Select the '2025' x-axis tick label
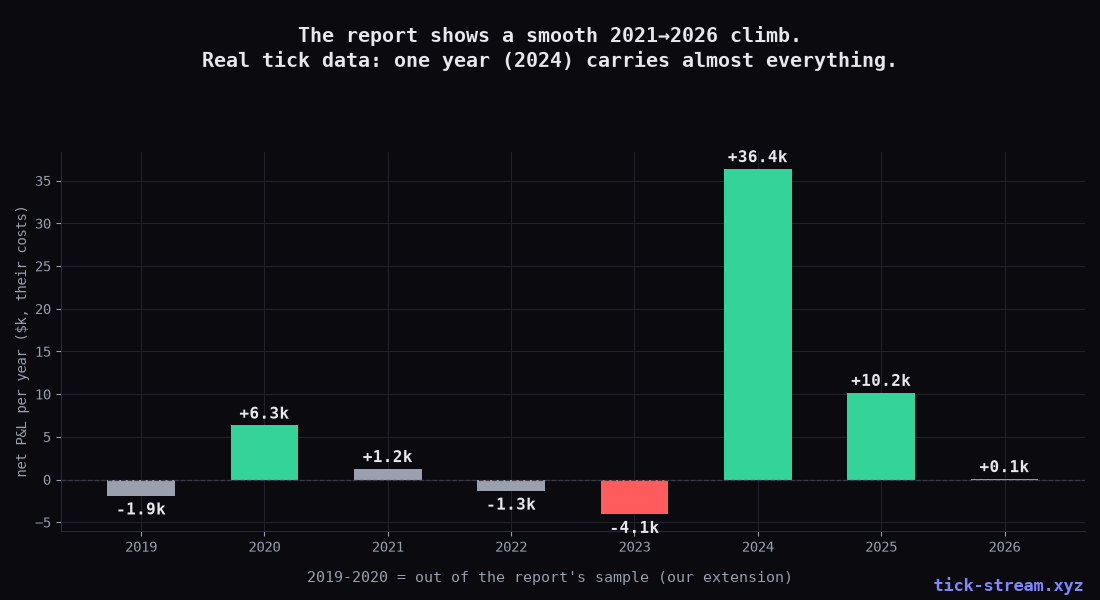The height and width of the screenshot is (600, 1100). pos(880,547)
